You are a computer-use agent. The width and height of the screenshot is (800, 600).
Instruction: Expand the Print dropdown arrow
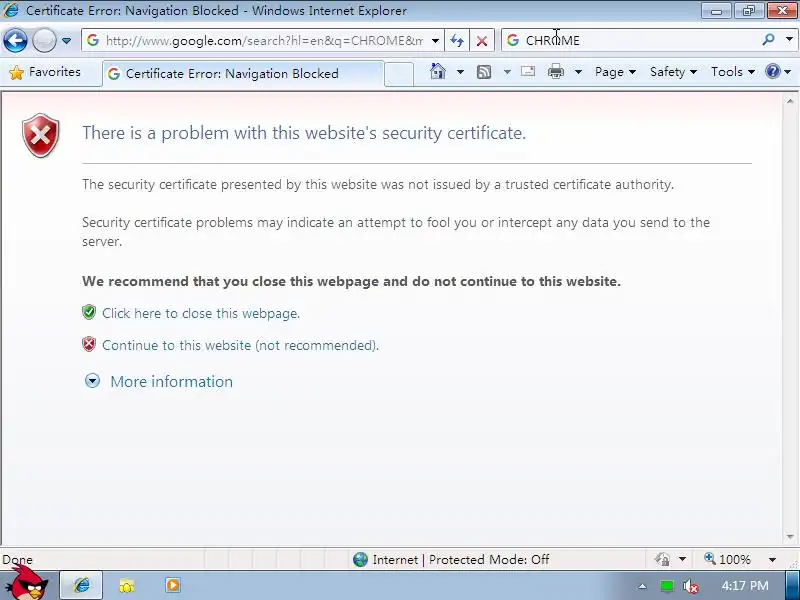pos(578,72)
